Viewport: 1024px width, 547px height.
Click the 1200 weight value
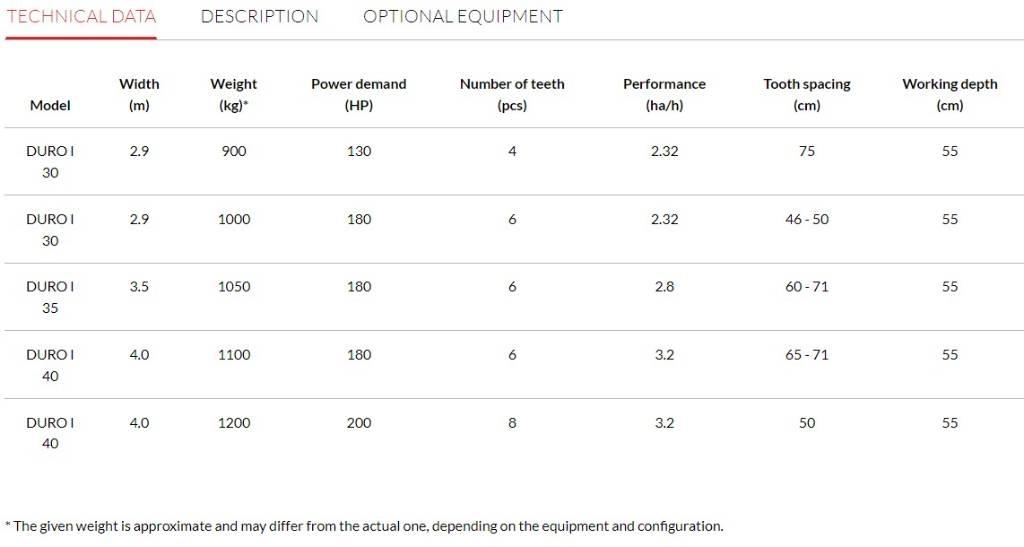[x=234, y=423]
